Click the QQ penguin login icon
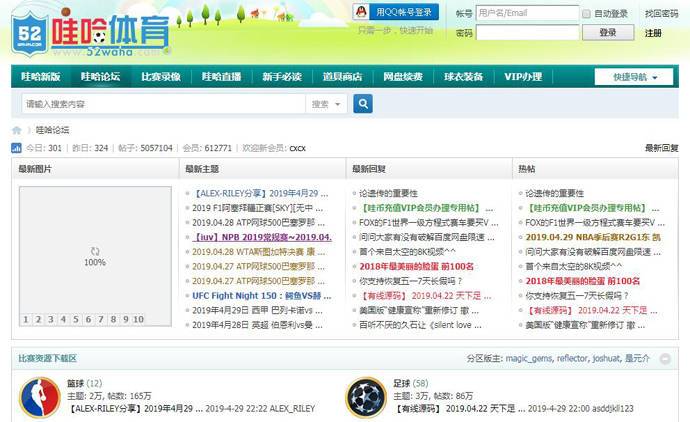Viewport: 690px width, 422px height. [x=362, y=12]
